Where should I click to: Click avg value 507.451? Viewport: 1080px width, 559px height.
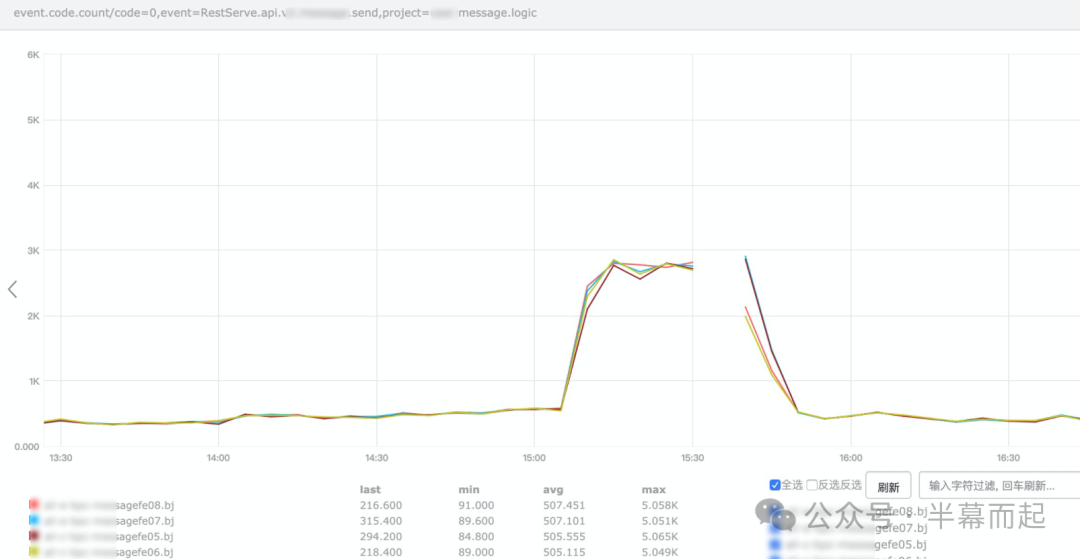564,505
